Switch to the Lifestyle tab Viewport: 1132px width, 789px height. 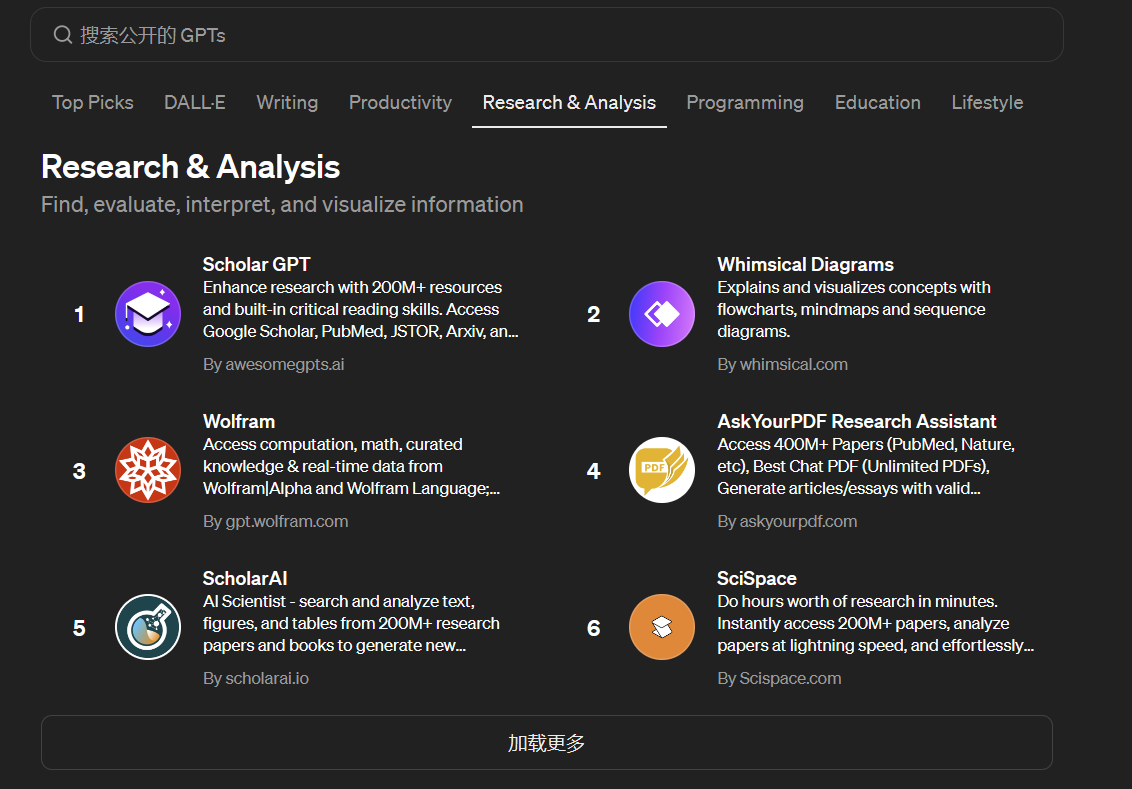coord(988,103)
